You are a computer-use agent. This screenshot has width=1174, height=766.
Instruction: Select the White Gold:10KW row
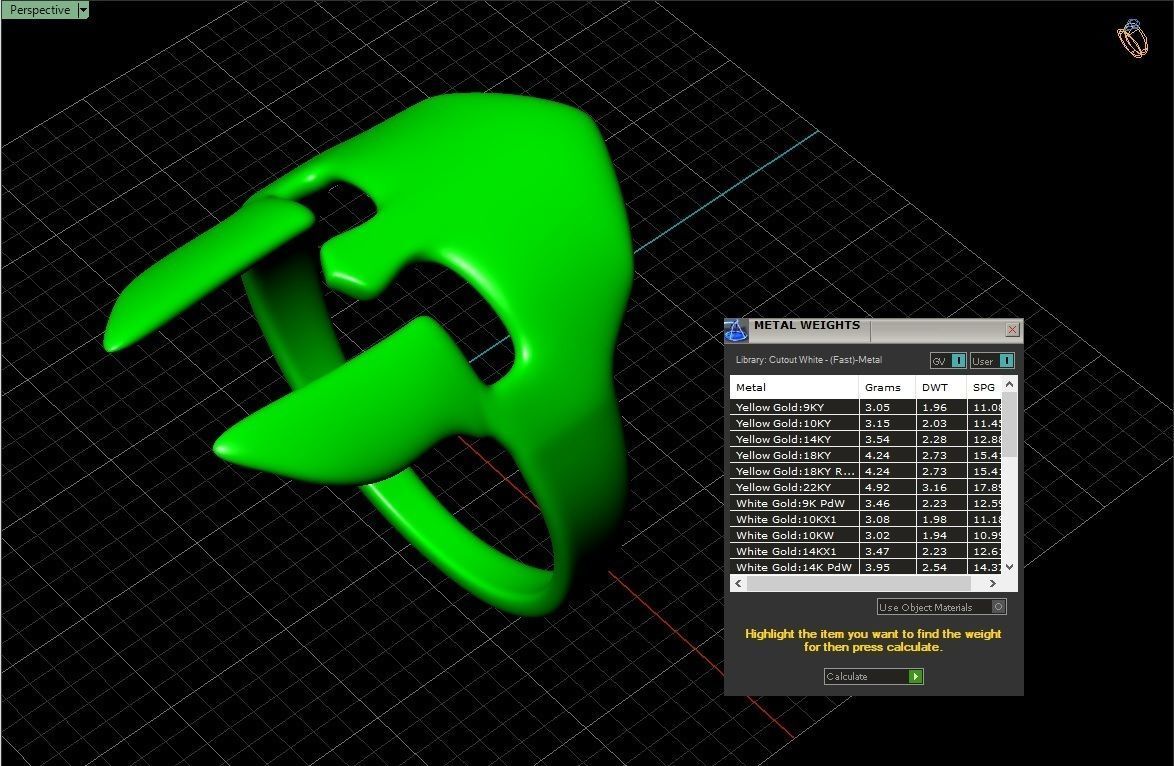[x=866, y=535]
